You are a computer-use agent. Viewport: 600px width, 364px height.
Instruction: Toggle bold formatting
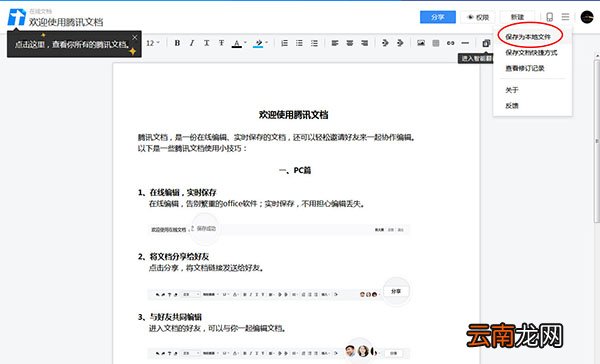(x=177, y=43)
